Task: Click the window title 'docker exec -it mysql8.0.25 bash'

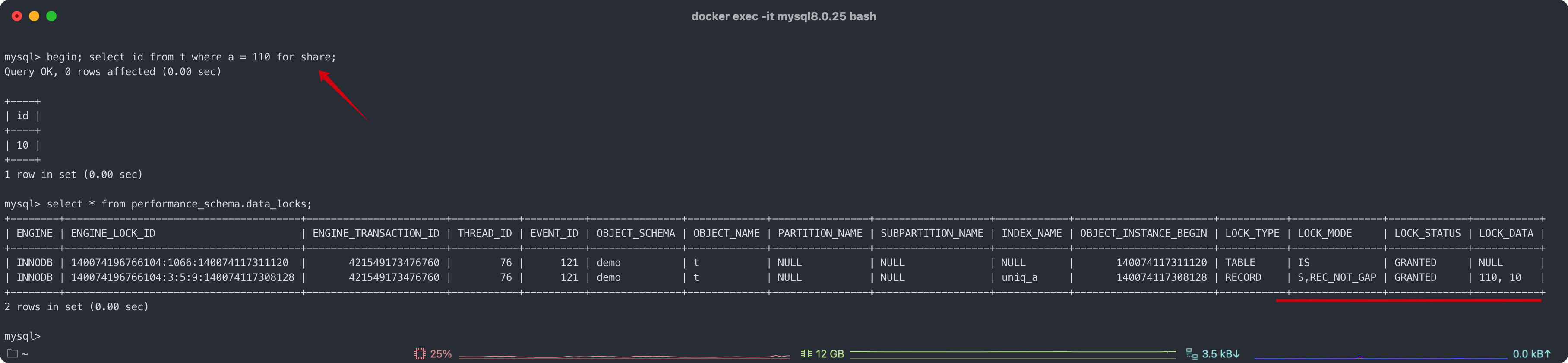Action: pyautogui.click(x=784, y=16)
